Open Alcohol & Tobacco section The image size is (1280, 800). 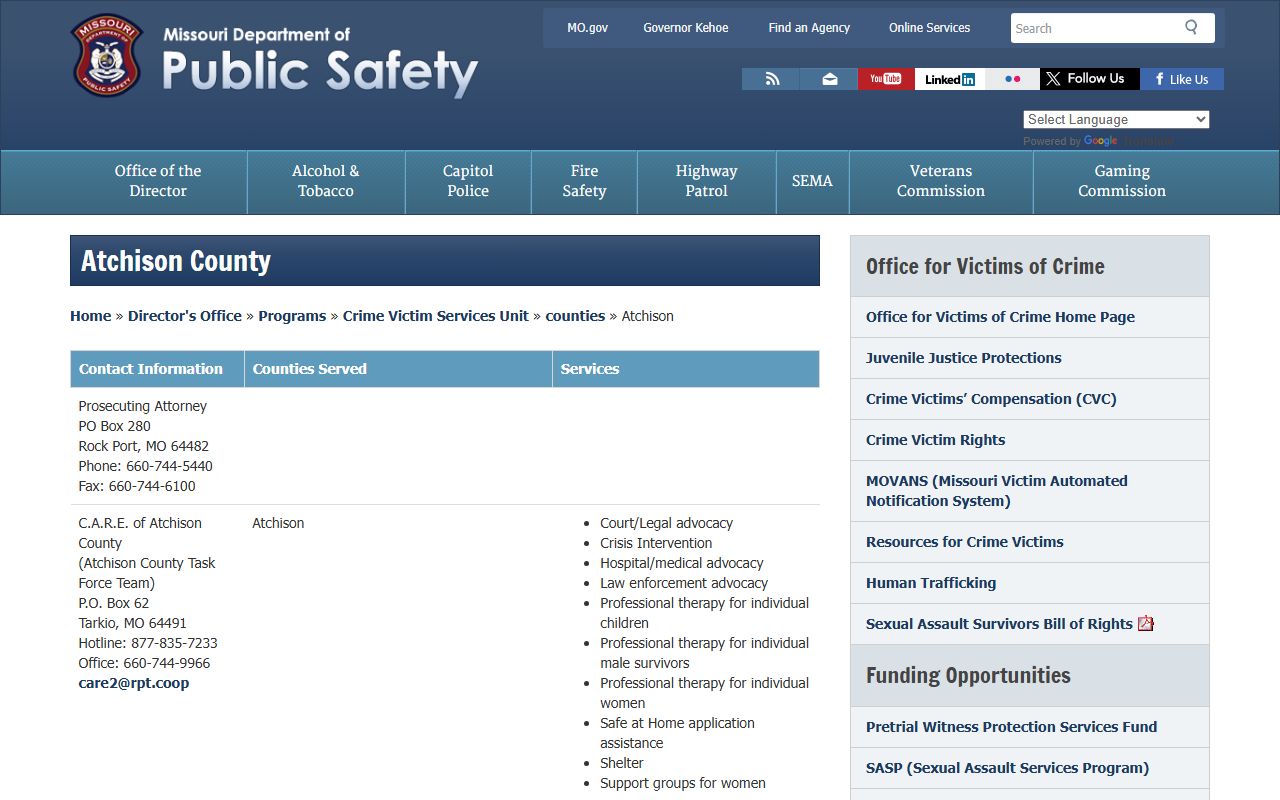click(x=326, y=181)
